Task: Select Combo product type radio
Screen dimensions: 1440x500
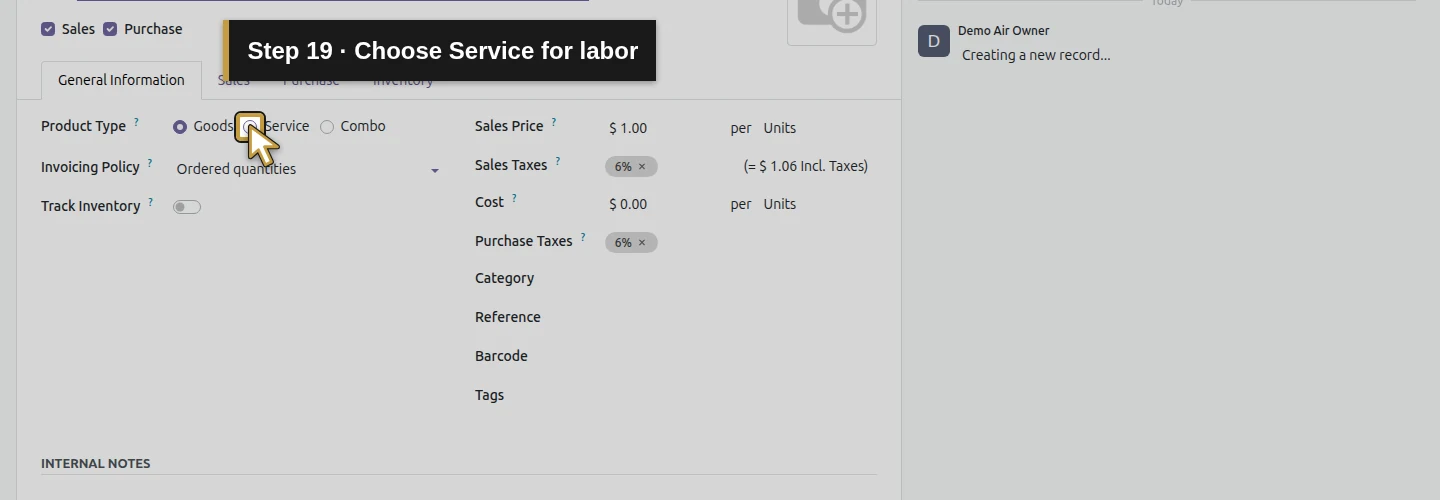Action: click(x=327, y=127)
